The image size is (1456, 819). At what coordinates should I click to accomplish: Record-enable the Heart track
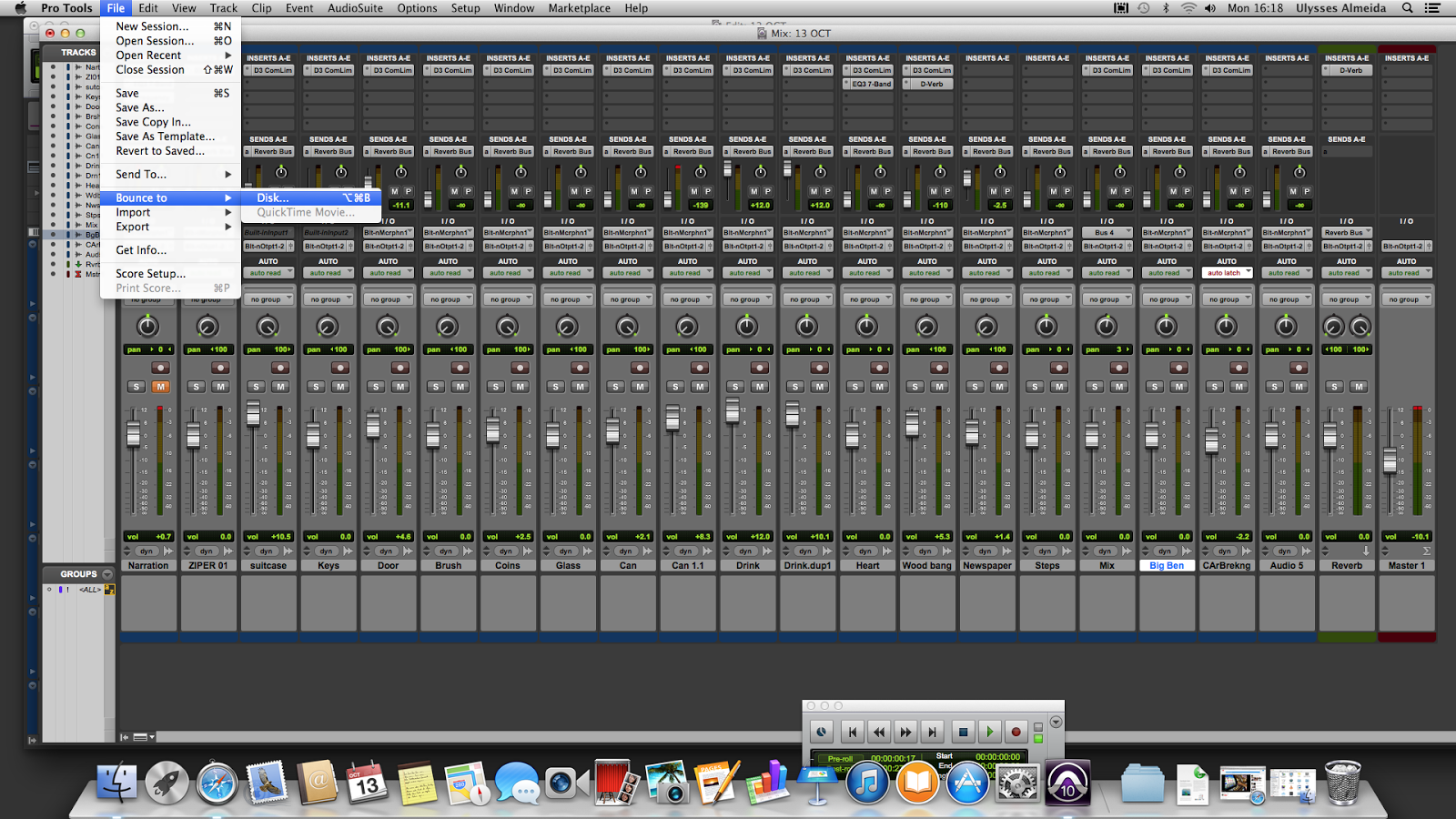(879, 368)
